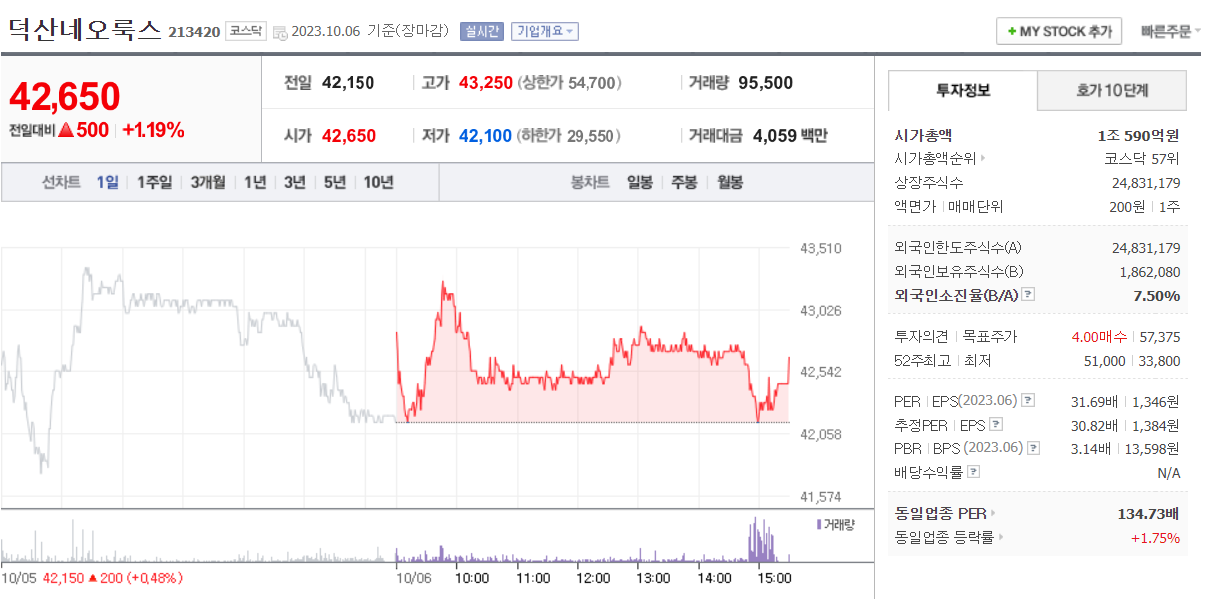Viewport: 1209px width, 599px height.
Task: Click the 코스닥 market badge
Action: click(x=245, y=31)
